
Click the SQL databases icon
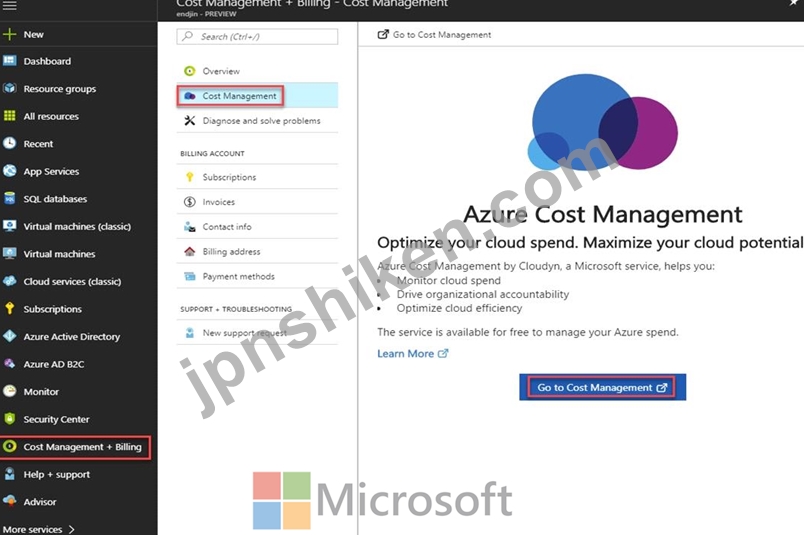click(x=9, y=199)
